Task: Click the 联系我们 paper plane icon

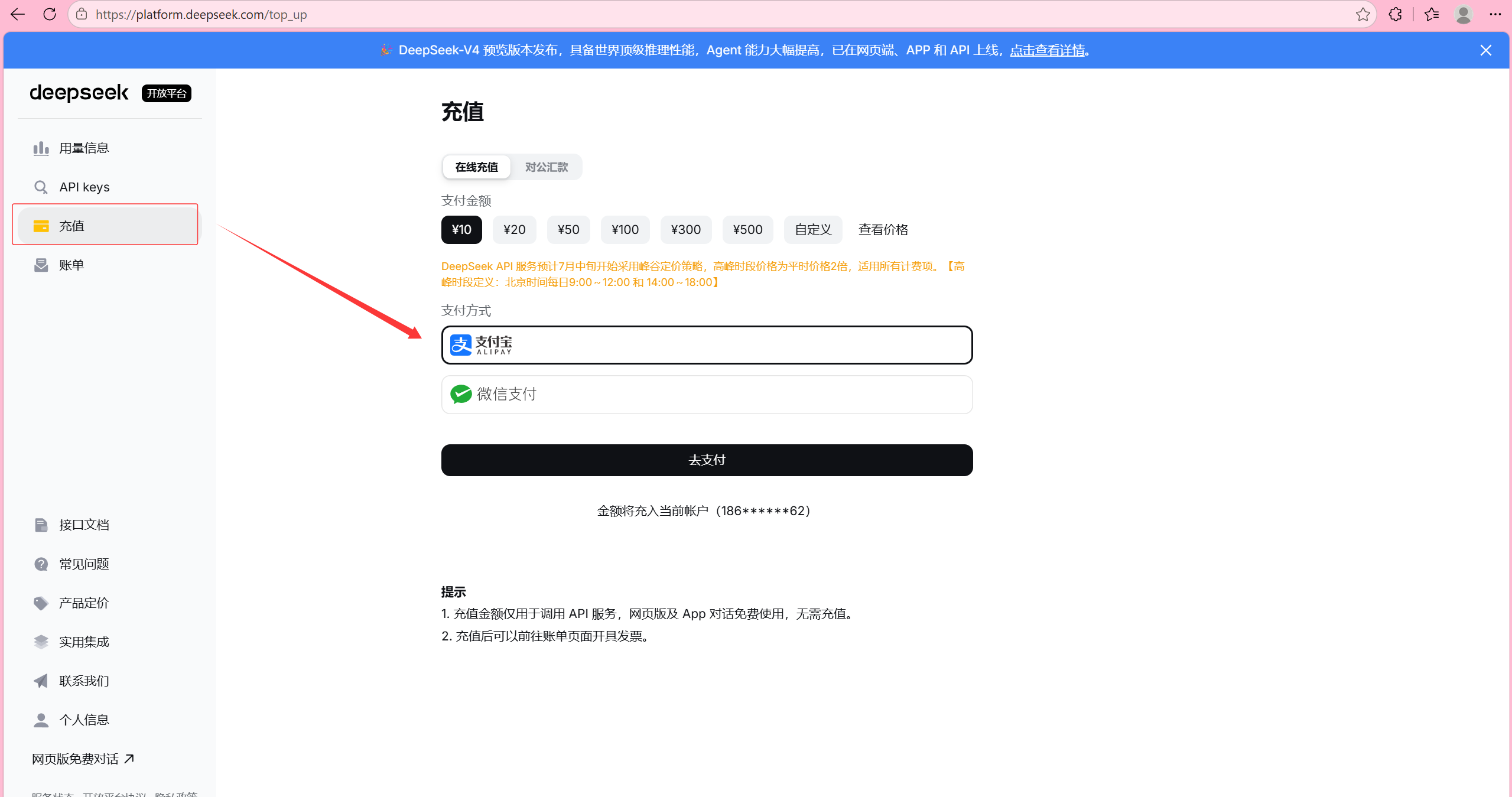Action: [x=41, y=681]
